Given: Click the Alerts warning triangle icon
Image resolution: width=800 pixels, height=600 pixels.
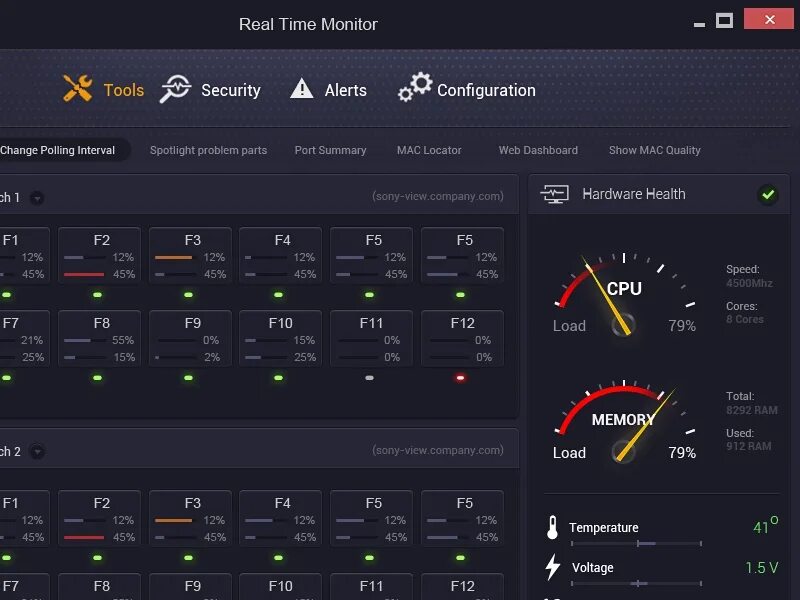Looking at the screenshot, I should pos(302,88).
